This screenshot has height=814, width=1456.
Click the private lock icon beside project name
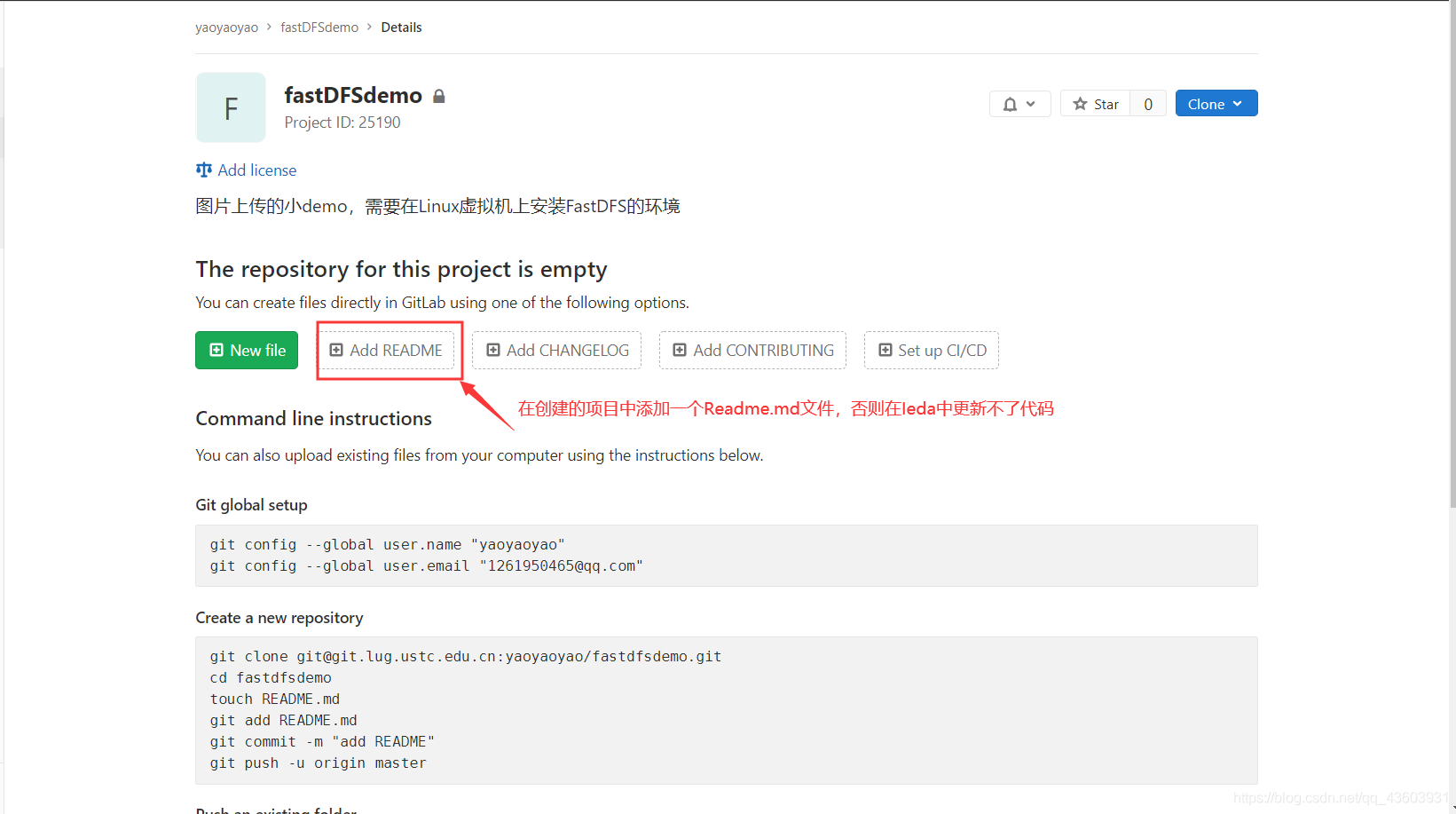(438, 96)
